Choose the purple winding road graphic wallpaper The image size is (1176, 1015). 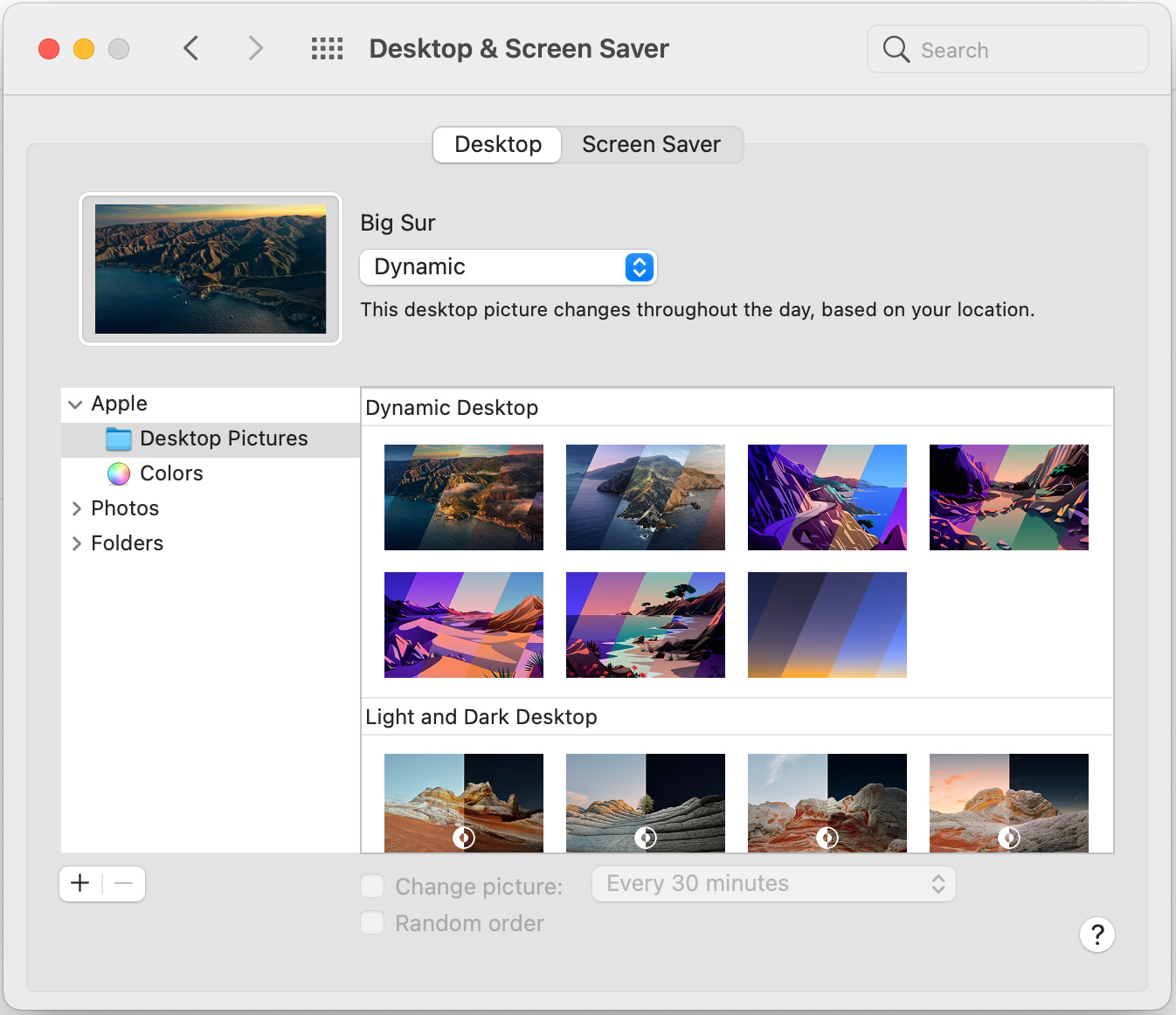827,497
